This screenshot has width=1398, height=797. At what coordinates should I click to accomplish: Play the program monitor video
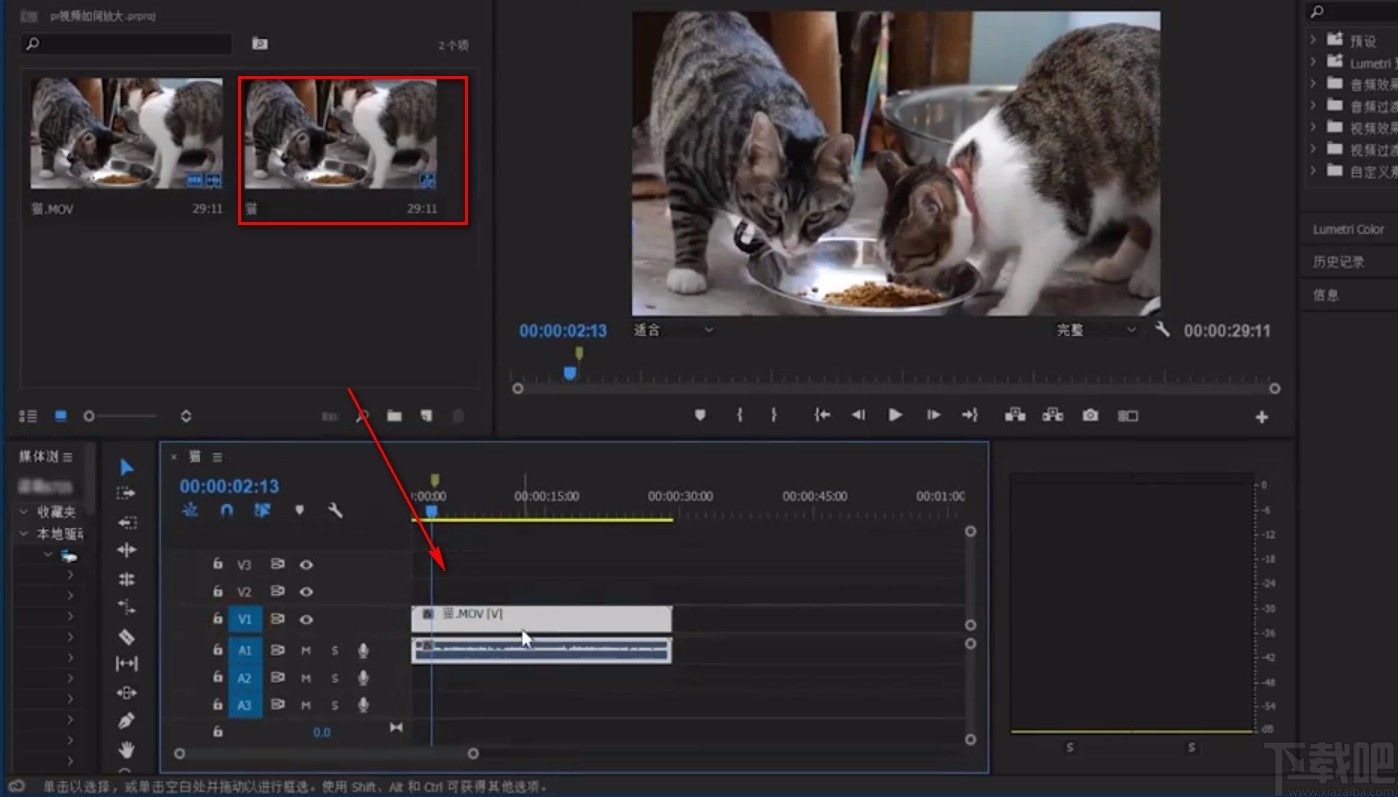click(895, 415)
